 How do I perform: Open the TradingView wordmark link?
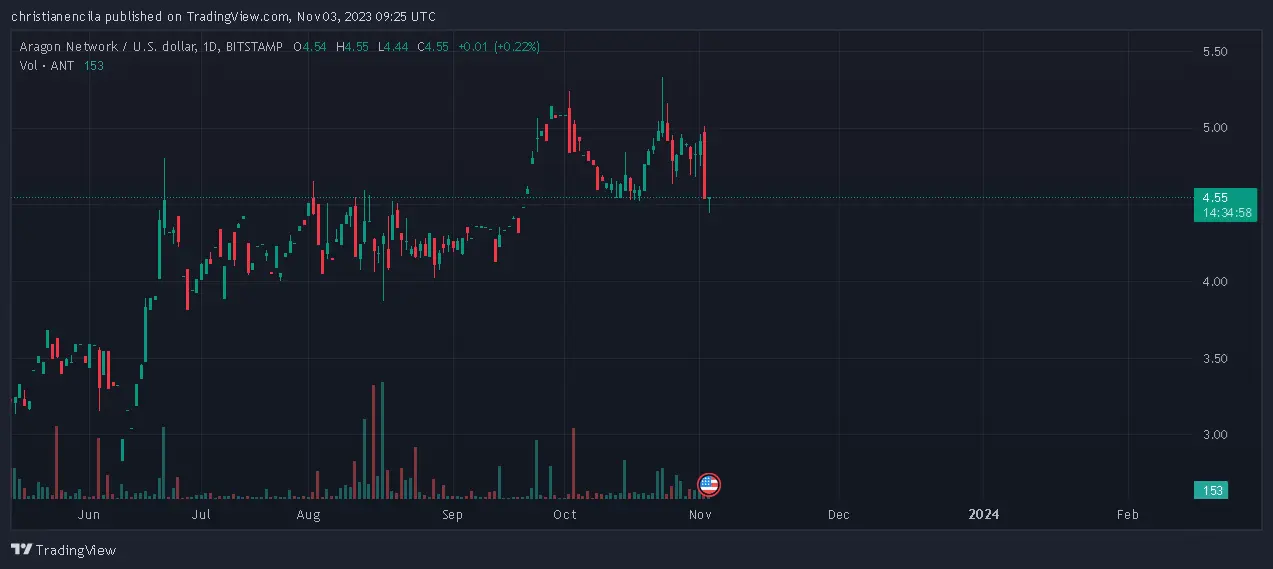coord(76,550)
